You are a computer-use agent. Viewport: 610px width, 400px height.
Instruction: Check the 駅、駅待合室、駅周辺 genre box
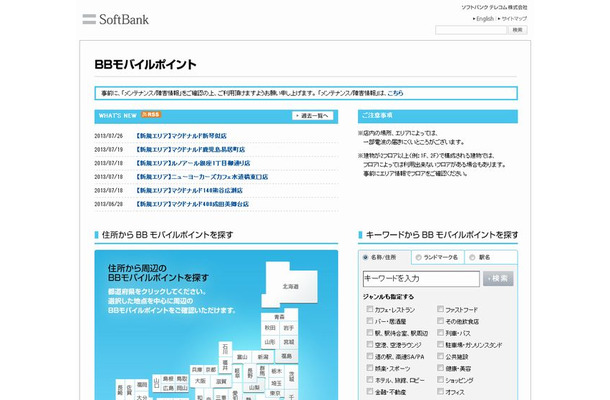pos(370,333)
